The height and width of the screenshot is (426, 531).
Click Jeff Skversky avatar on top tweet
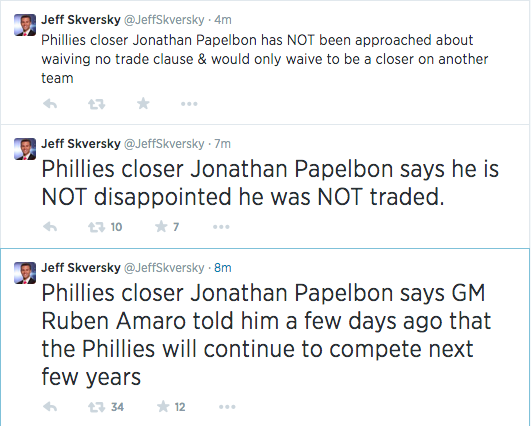click(25, 25)
